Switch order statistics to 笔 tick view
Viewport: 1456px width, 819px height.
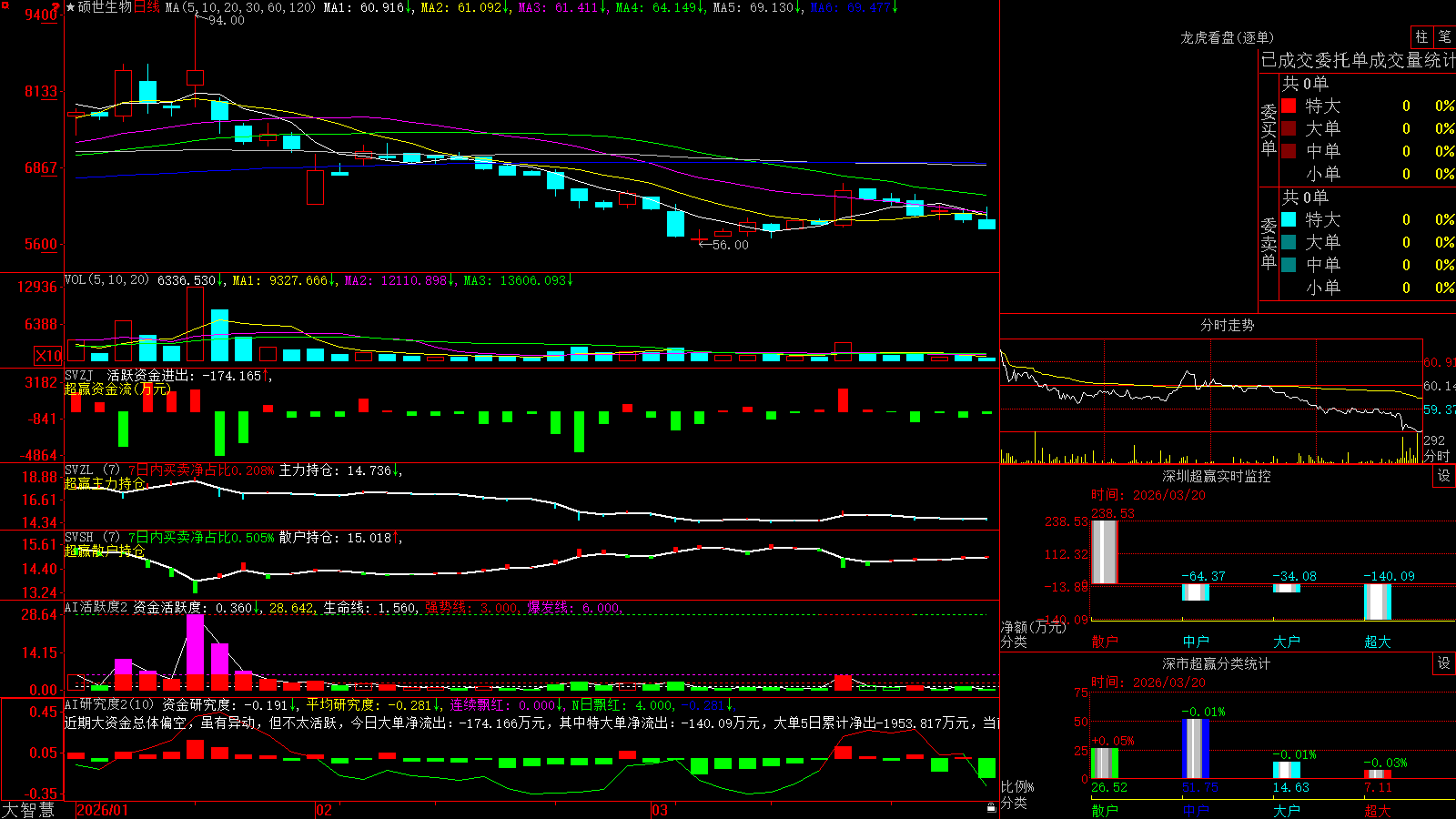pyautogui.click(x=1445, y=37)
